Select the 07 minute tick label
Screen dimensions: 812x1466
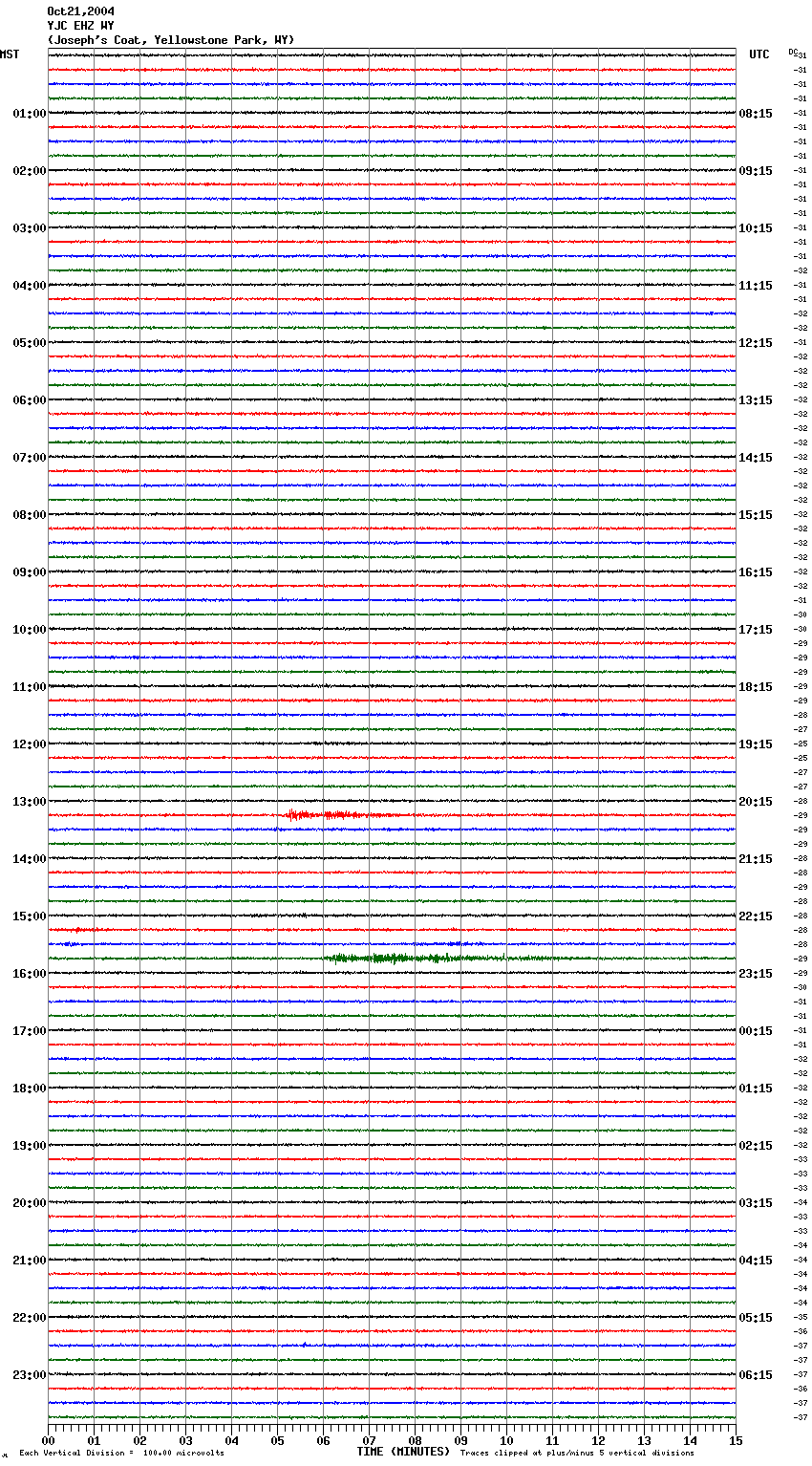coord(369,1440)
